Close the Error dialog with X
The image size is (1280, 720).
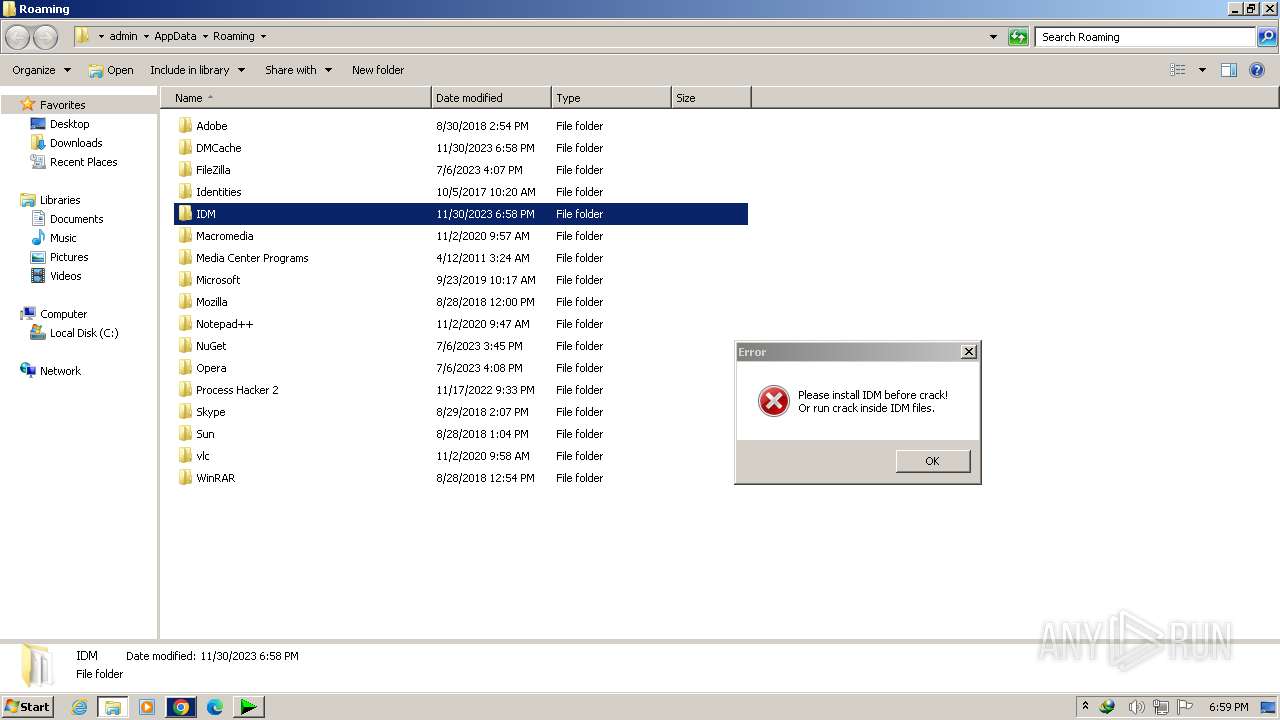pyautogui.click(x=968, y=352)
